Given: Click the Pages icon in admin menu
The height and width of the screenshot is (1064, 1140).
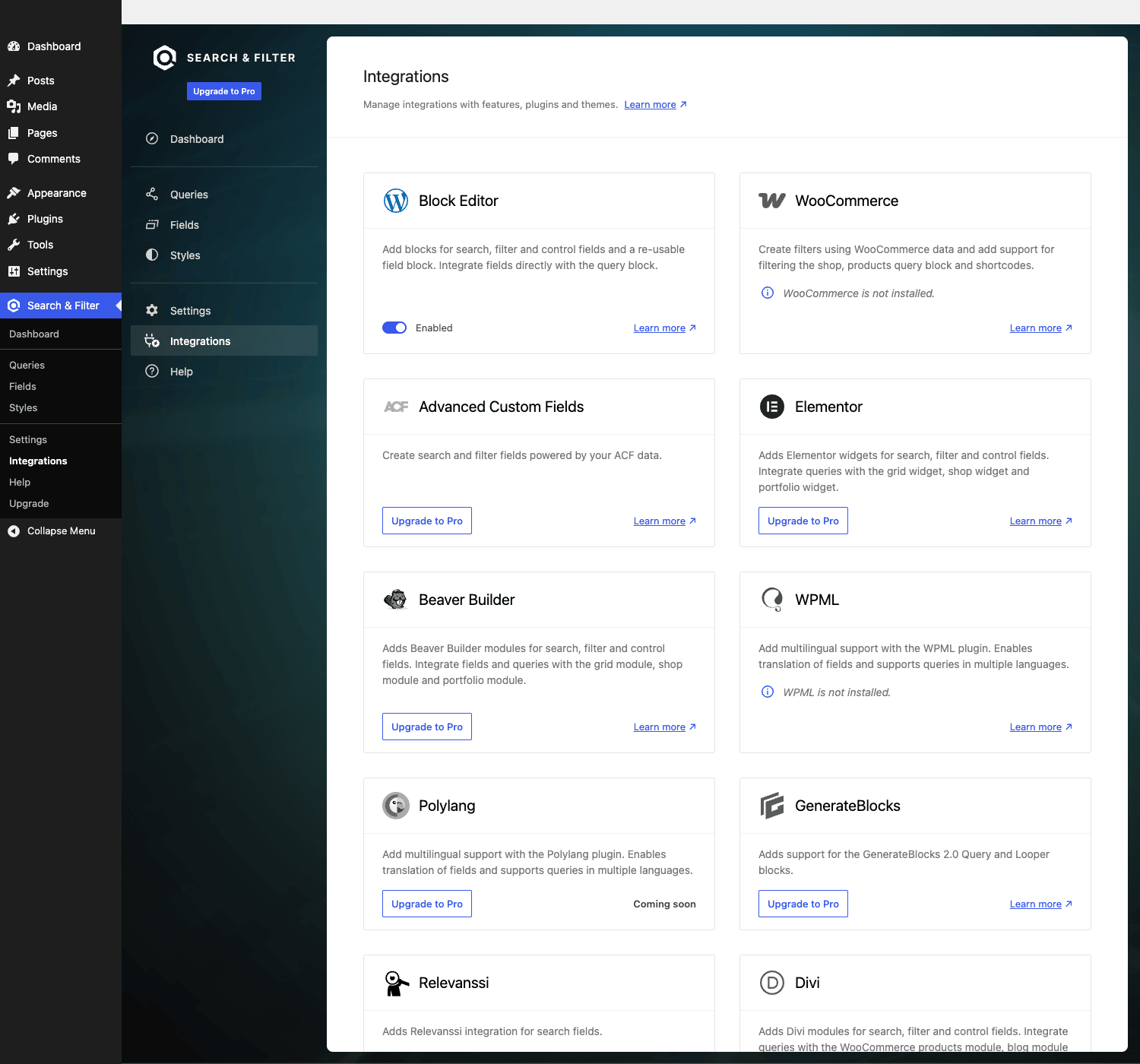Looking at the screenshot, I should (14, 133).
